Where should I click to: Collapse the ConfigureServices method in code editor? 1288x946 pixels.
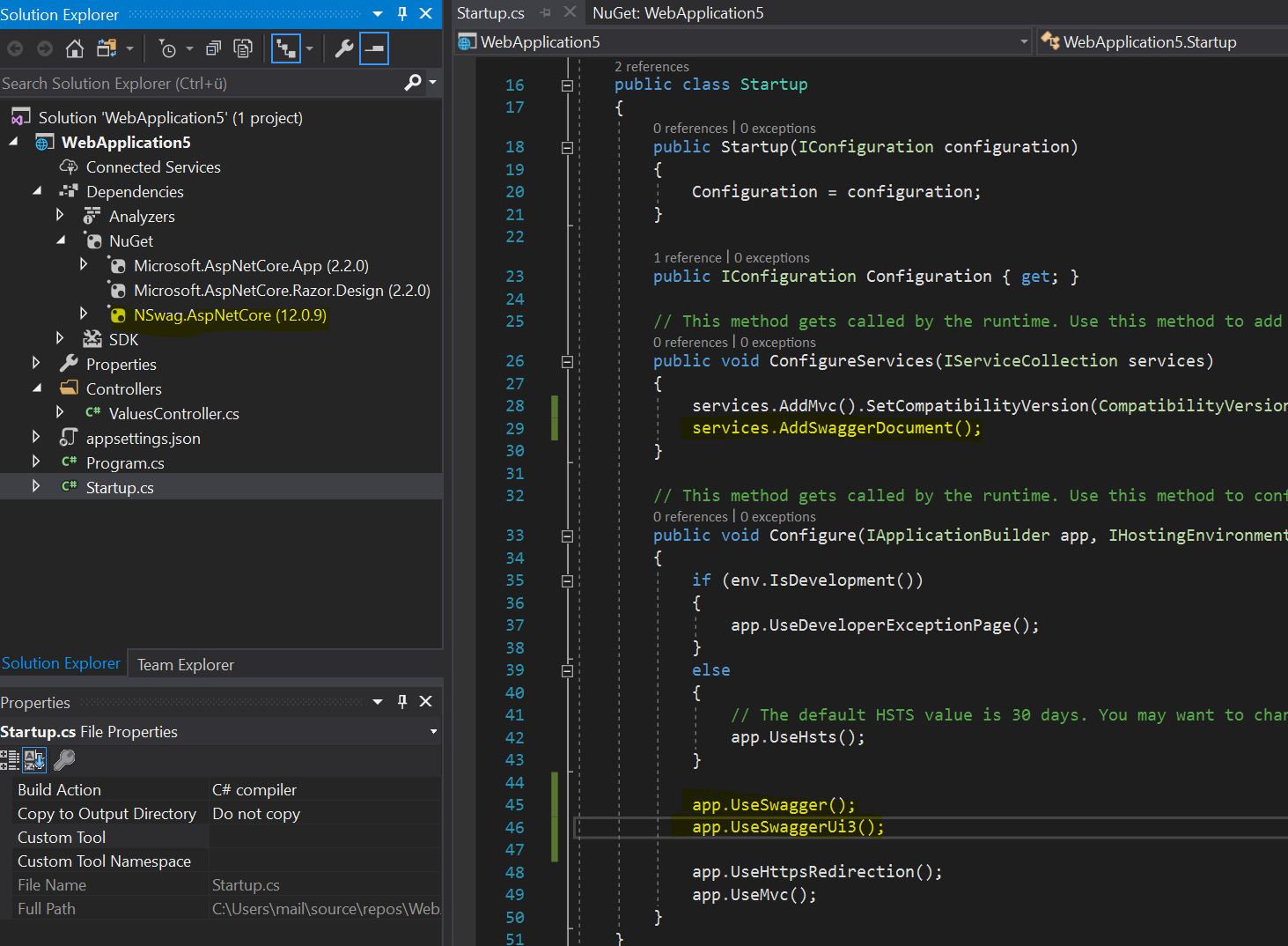click(x=567, y=361)
